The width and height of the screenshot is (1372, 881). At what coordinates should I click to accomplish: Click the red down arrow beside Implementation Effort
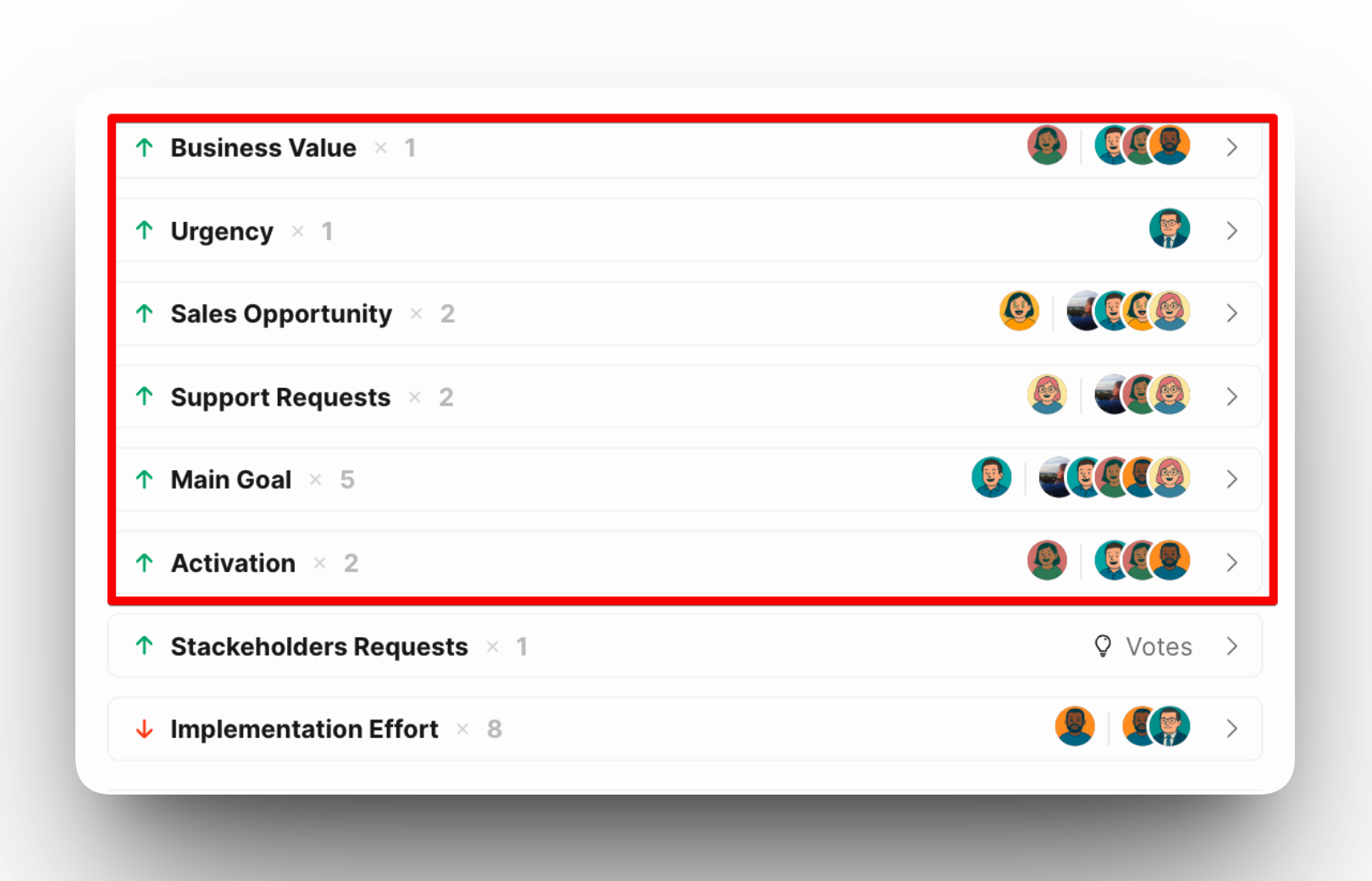pos(145,729)
